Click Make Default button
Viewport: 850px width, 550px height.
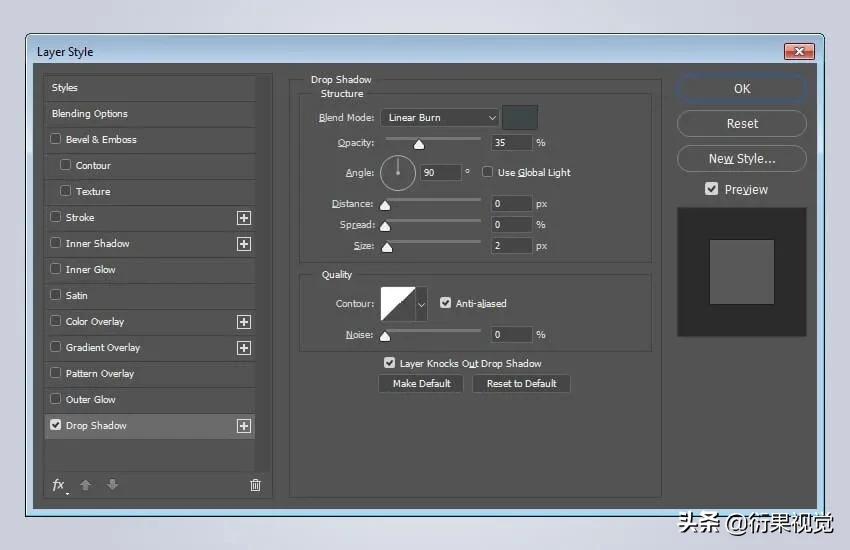(421, 384)
